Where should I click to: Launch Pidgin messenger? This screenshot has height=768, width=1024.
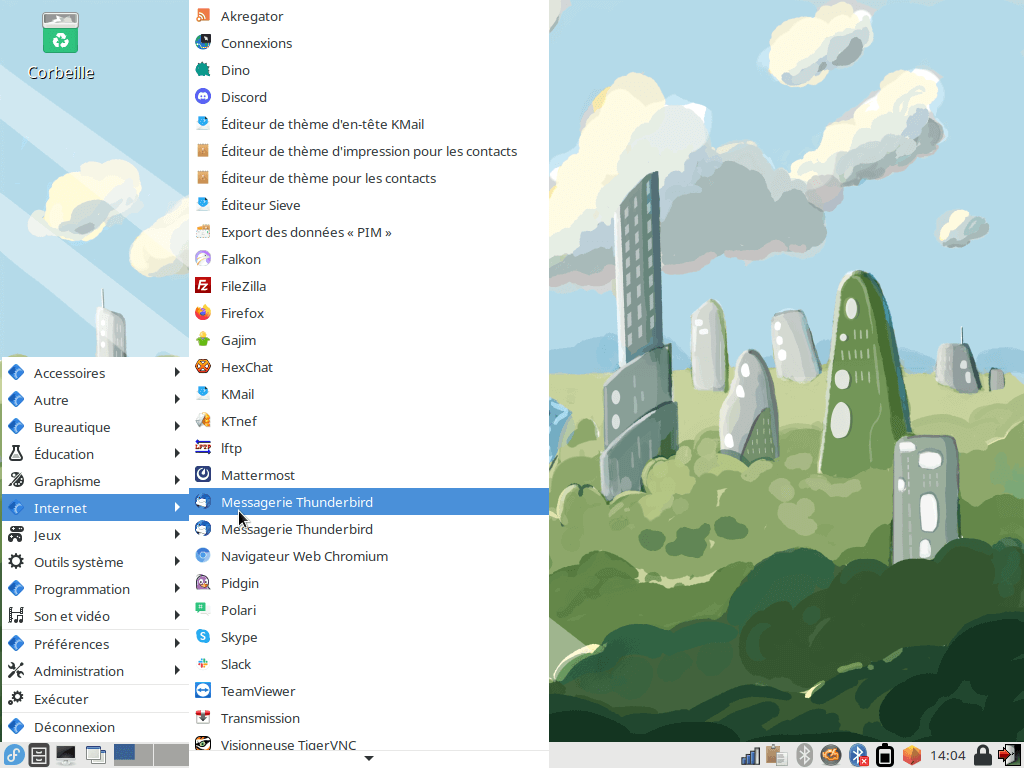[369, 583]
